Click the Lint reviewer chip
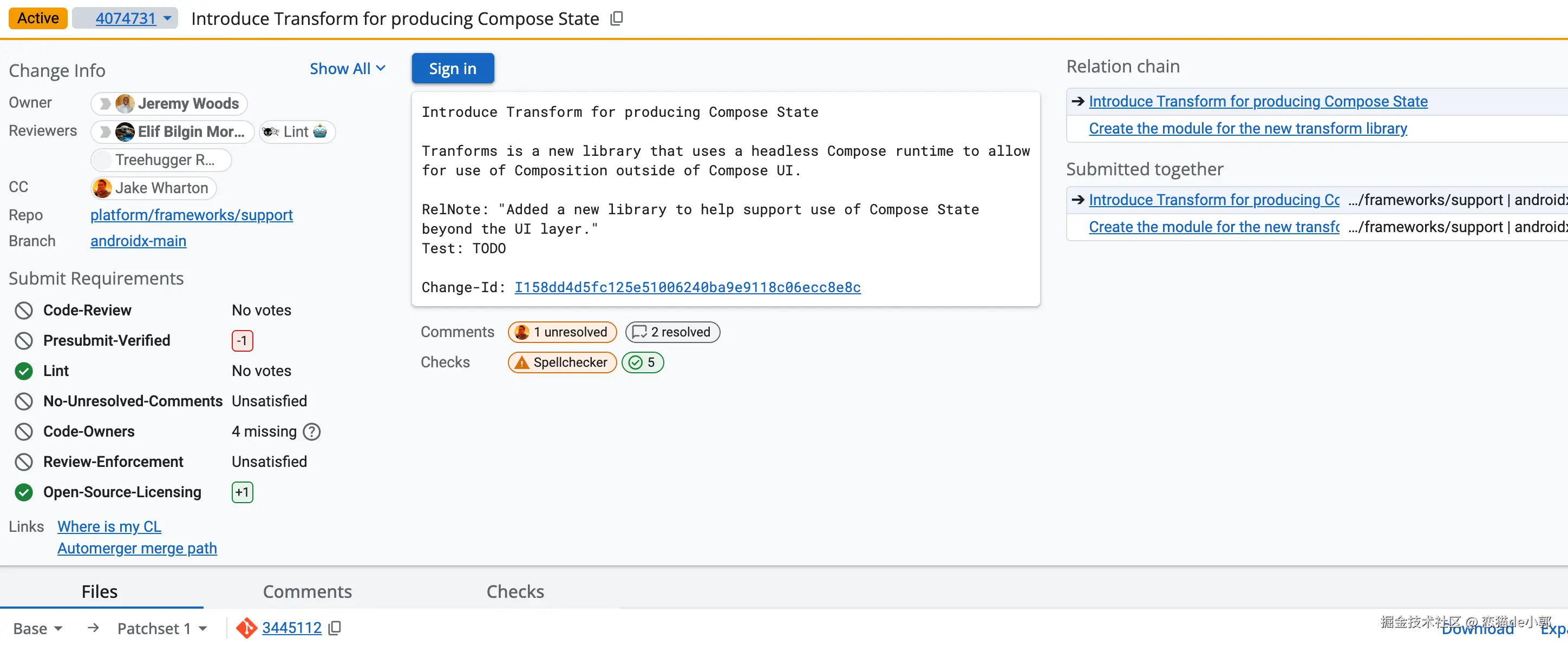 tap(297, 131)
